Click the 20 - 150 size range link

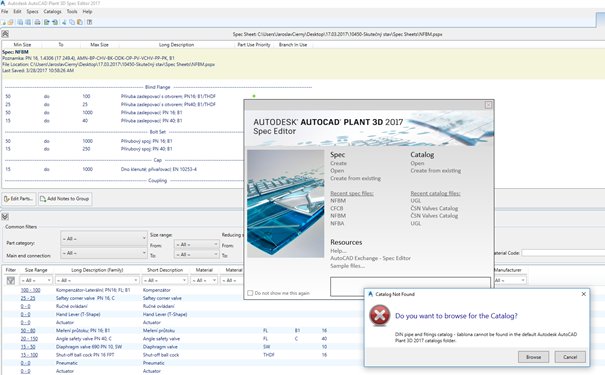[29, 339]
